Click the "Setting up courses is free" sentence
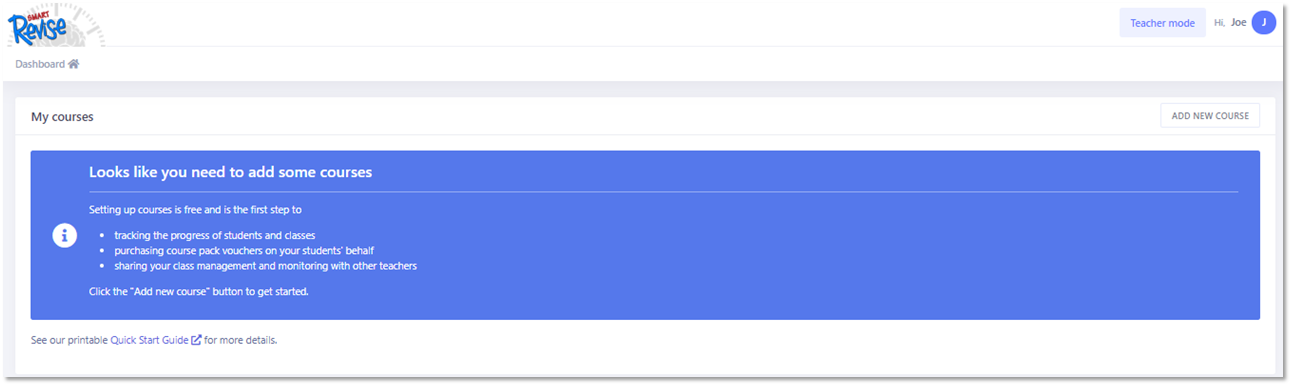The width and height of the screenshot is (1292, 386). click(195, 210)
